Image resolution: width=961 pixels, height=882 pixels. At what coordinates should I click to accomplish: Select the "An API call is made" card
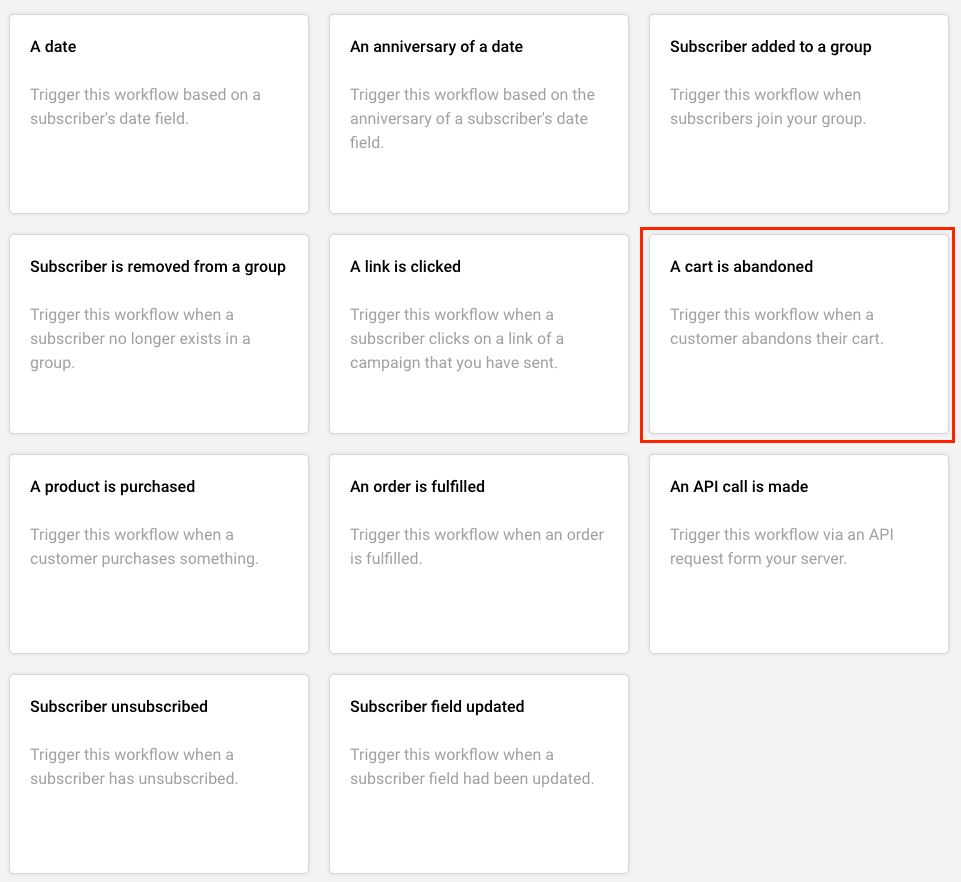799,553
